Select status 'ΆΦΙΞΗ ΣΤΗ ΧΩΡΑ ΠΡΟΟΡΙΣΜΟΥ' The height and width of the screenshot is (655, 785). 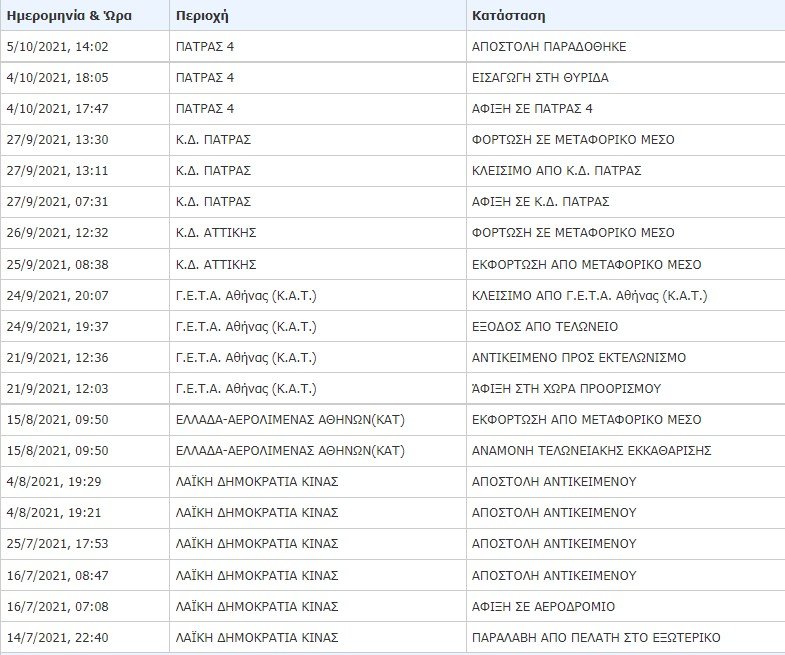pyautogui.click(x=566, y=389)
